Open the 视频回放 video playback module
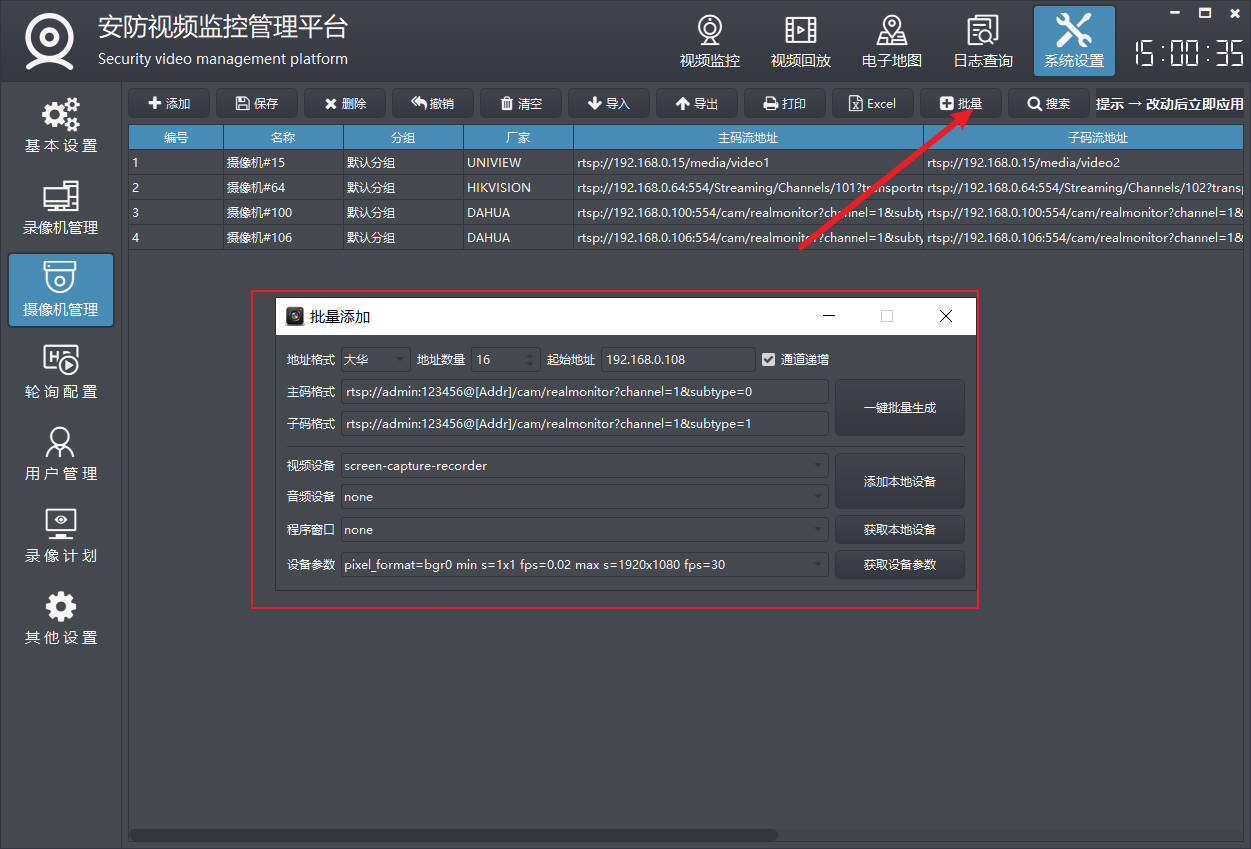 tap(800, 41)
